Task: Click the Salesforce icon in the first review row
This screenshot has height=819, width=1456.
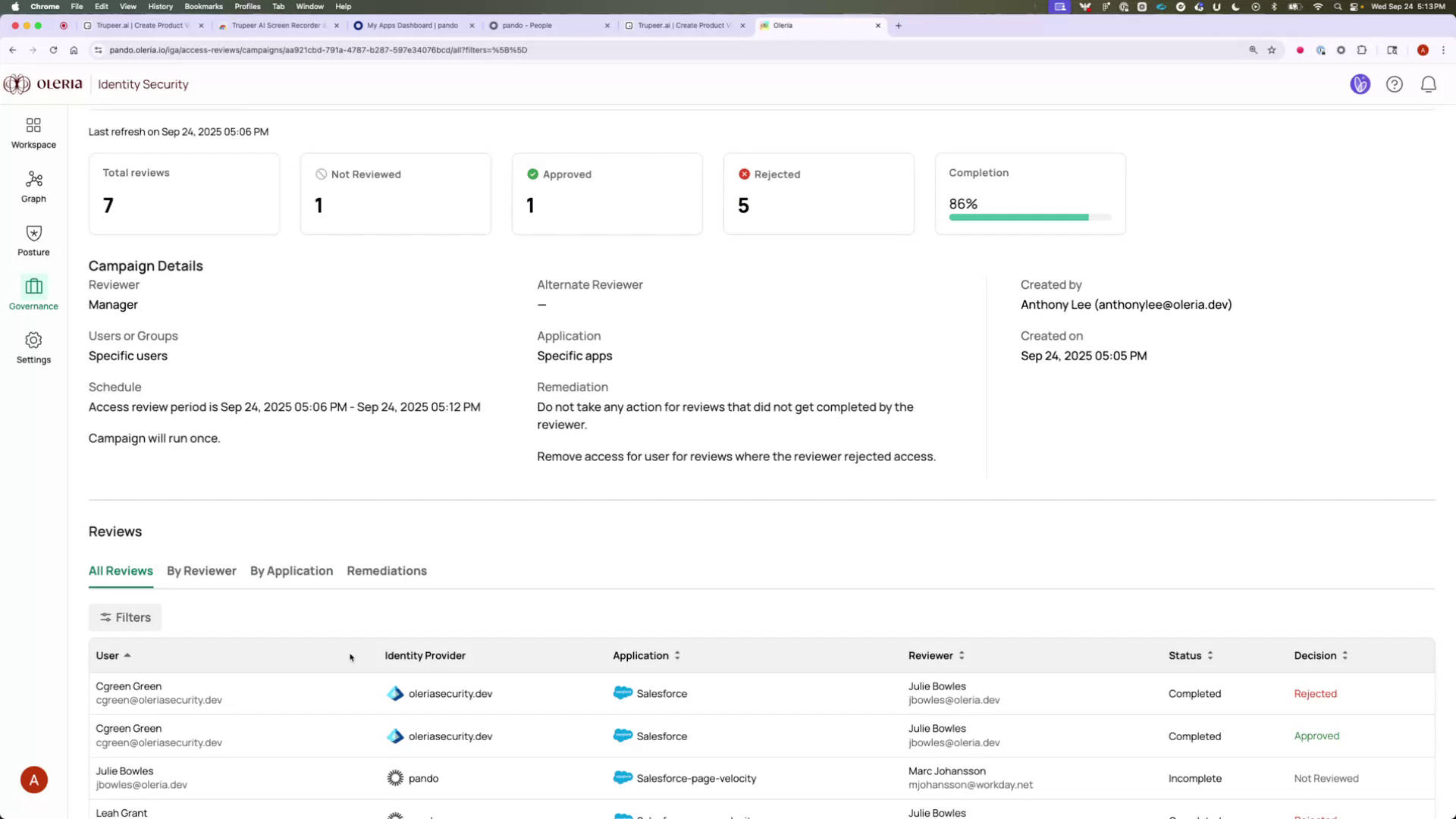Action: coord(623,692)
